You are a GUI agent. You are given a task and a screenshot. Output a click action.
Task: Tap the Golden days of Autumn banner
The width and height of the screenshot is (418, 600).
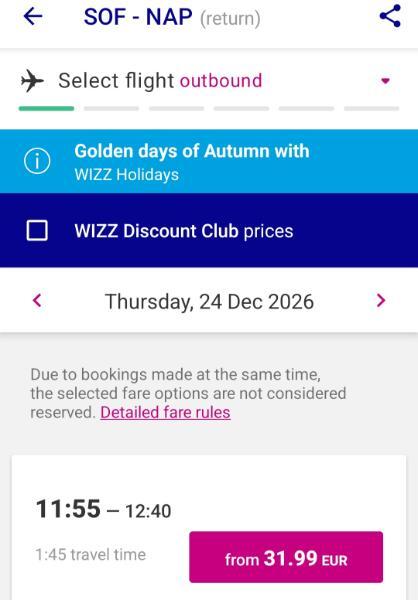209,161
